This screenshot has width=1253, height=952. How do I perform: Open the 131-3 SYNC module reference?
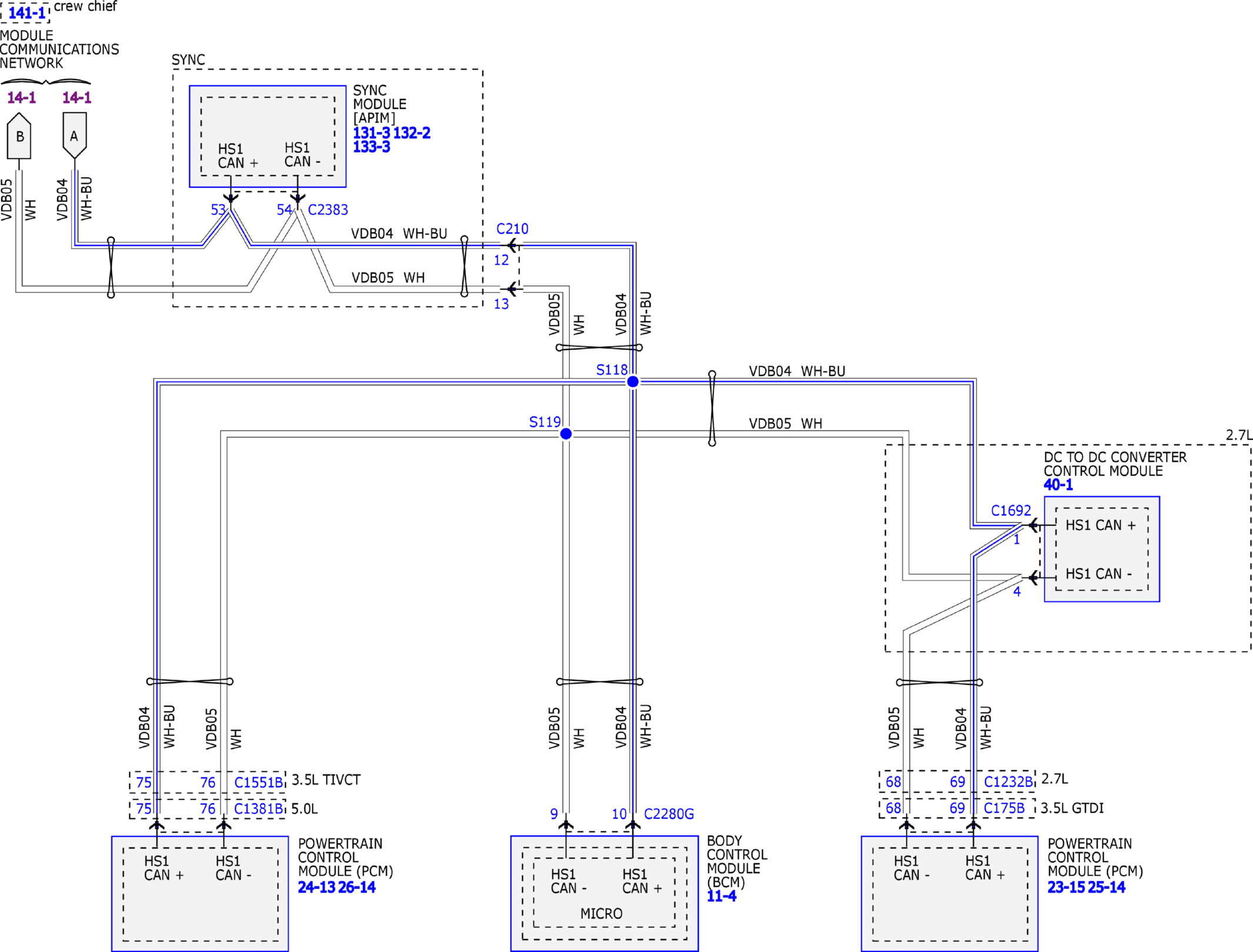point(371,133)
